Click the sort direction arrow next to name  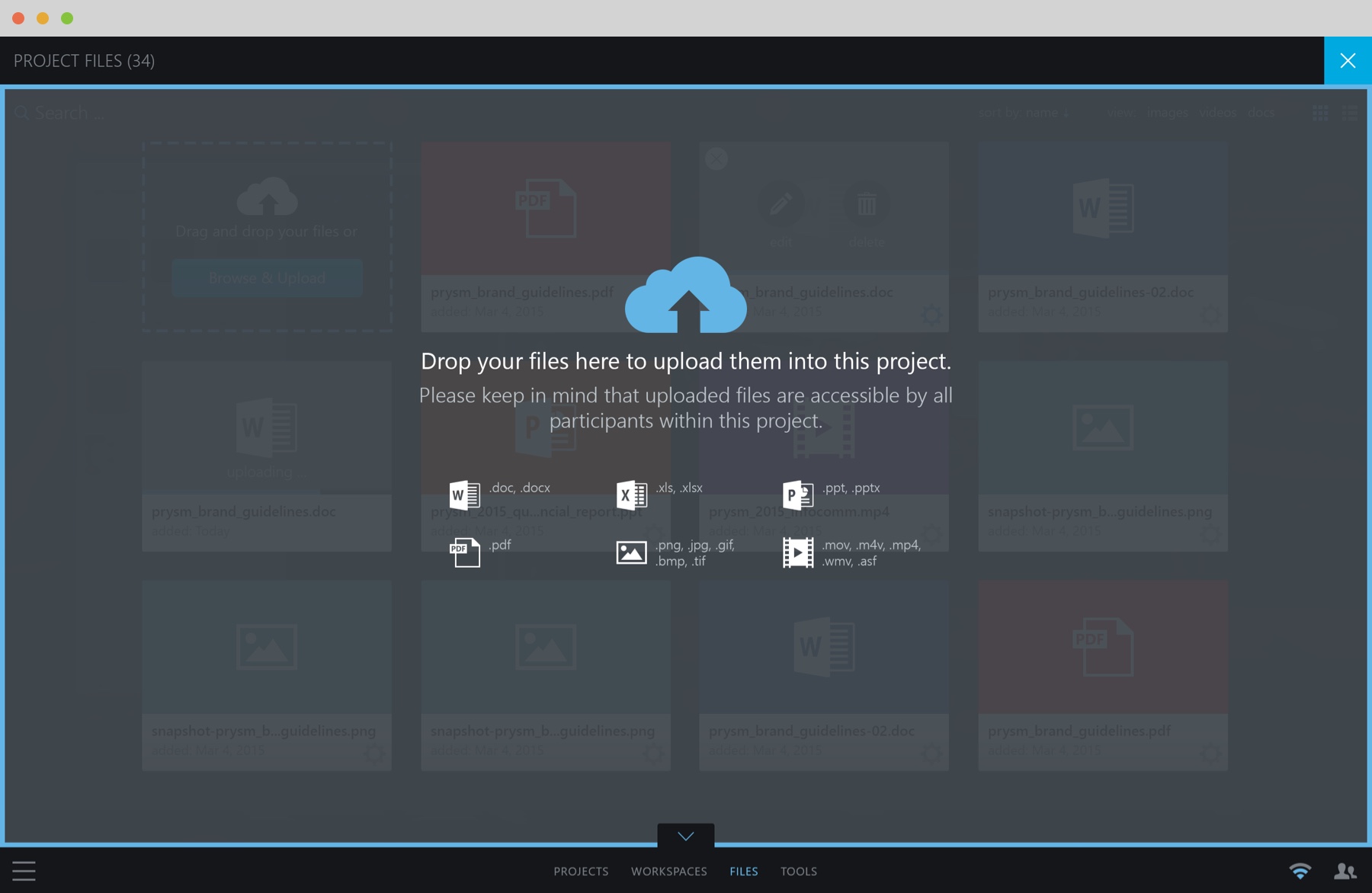(1064, 113)
